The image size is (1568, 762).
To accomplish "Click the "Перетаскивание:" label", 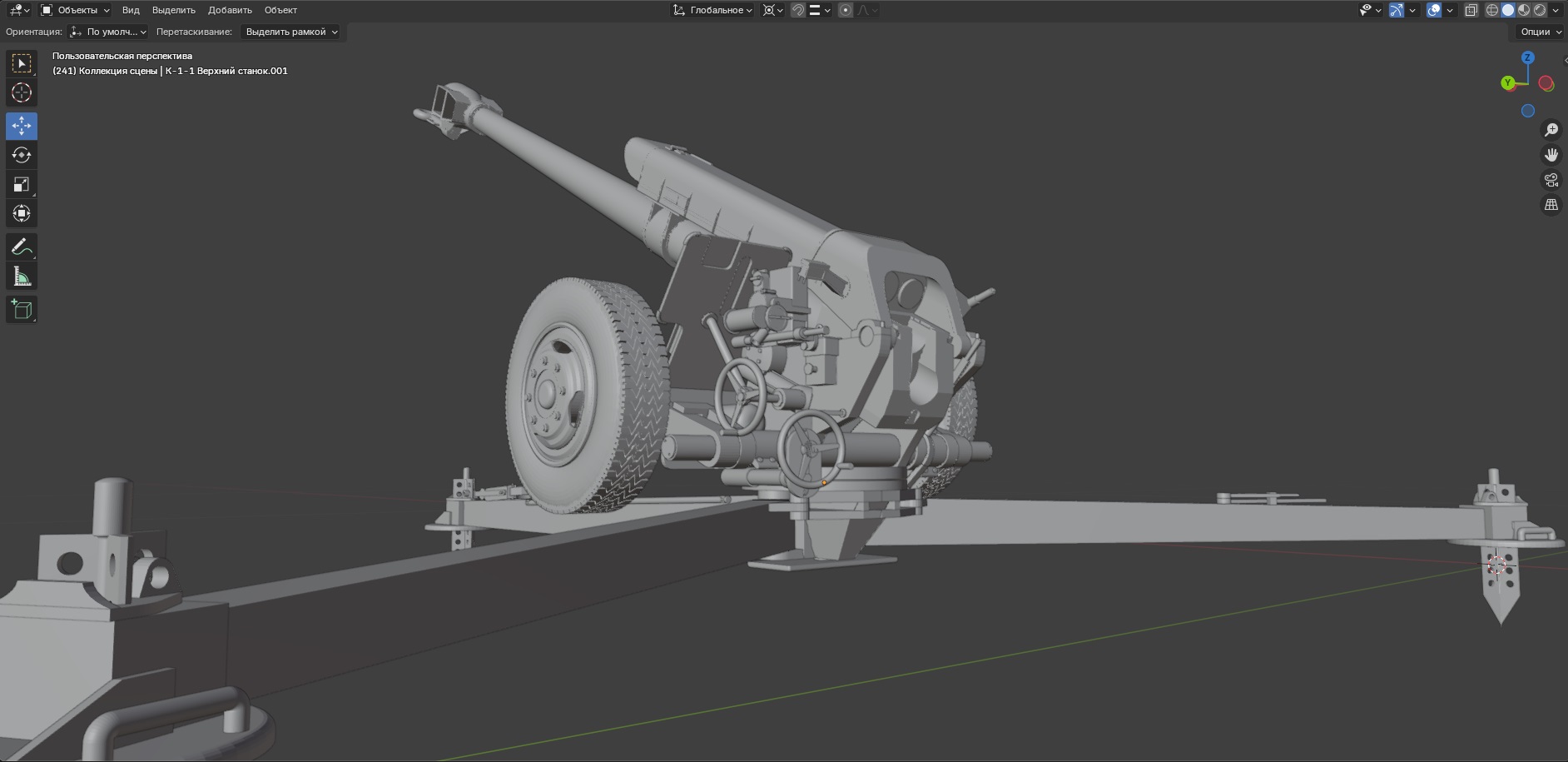I will tap(194, 32).
